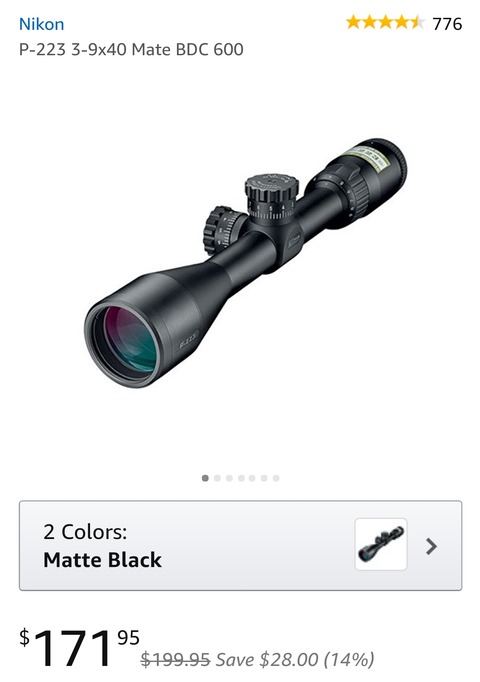Viewport: 480px width, 682px height.
Task: Open the Nikon brand link
Action: pos(41,24)
